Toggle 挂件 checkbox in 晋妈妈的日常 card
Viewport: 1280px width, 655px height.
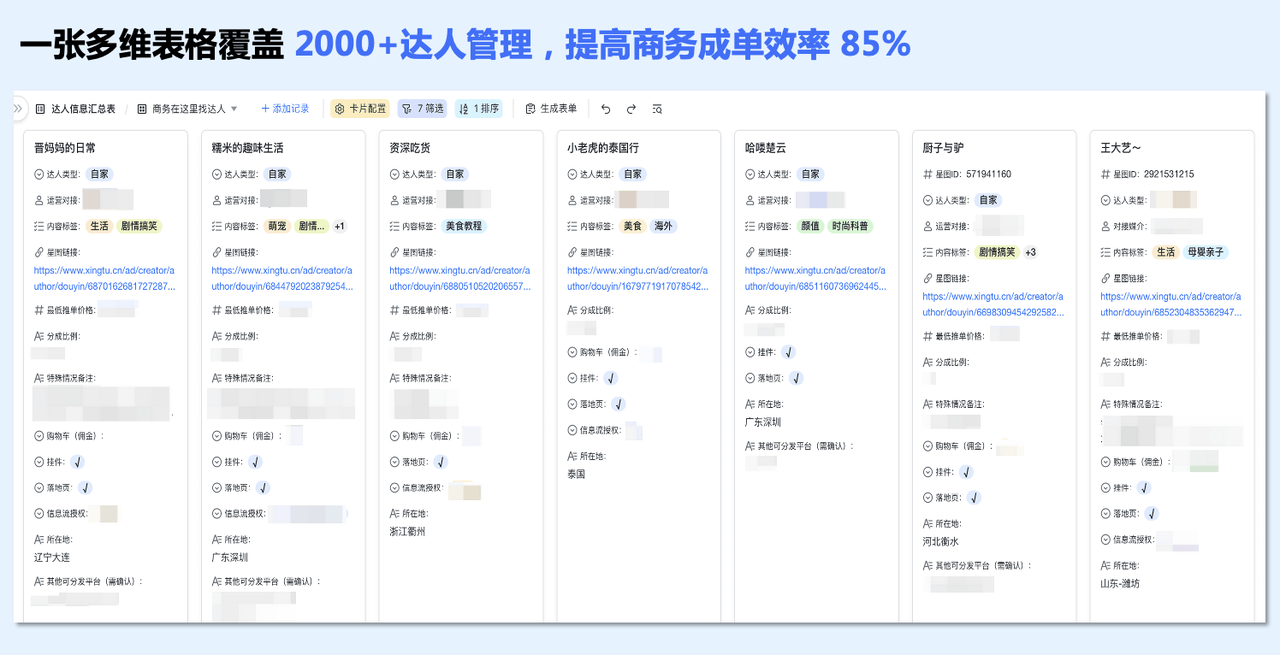(x=77, y=462)
